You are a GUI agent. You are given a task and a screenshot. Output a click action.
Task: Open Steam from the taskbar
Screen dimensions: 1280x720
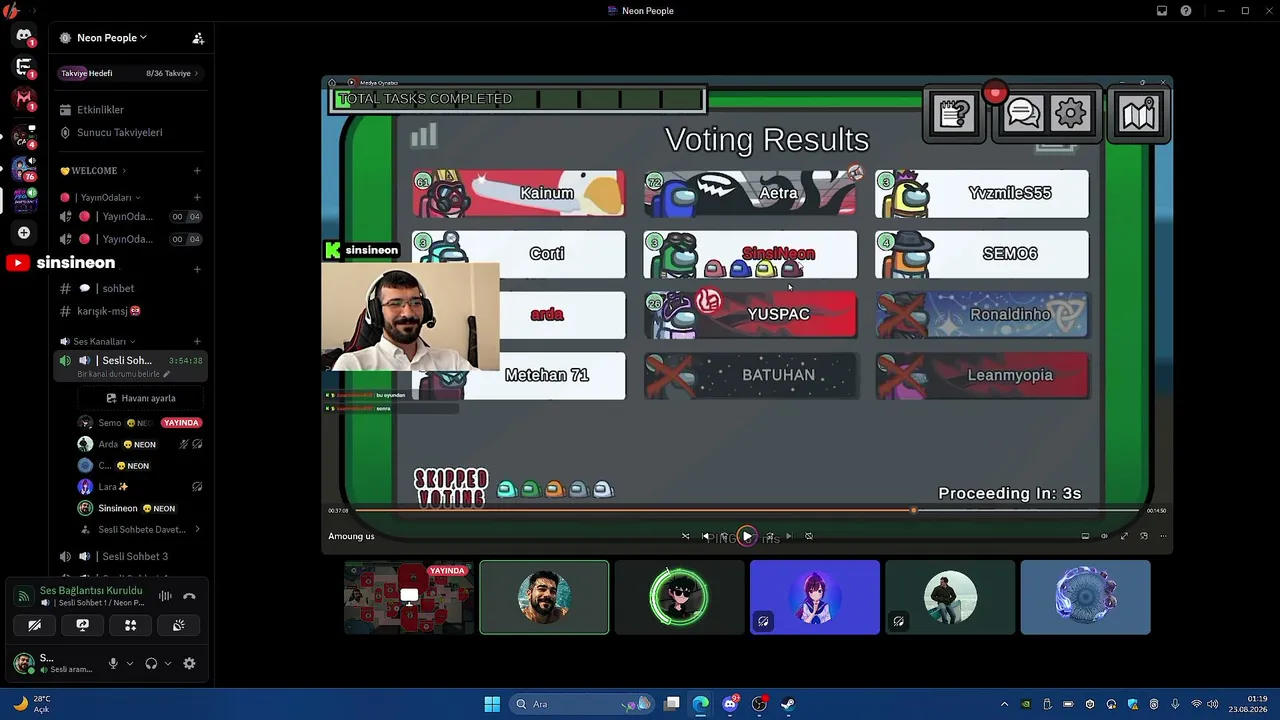[x=788, y=704]
